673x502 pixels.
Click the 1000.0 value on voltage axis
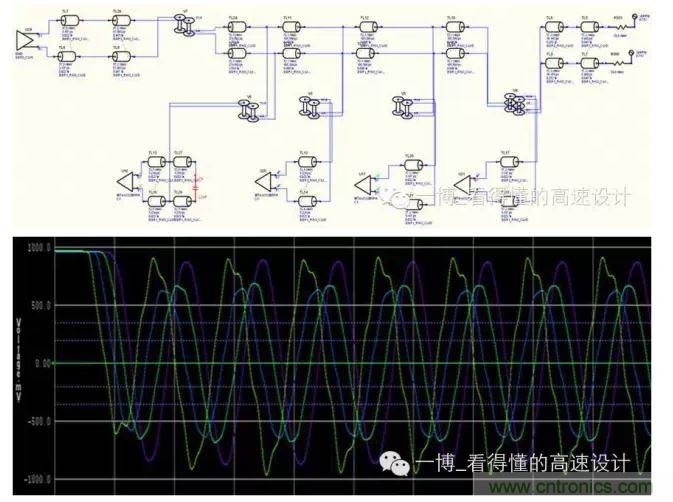click(39, 246)
